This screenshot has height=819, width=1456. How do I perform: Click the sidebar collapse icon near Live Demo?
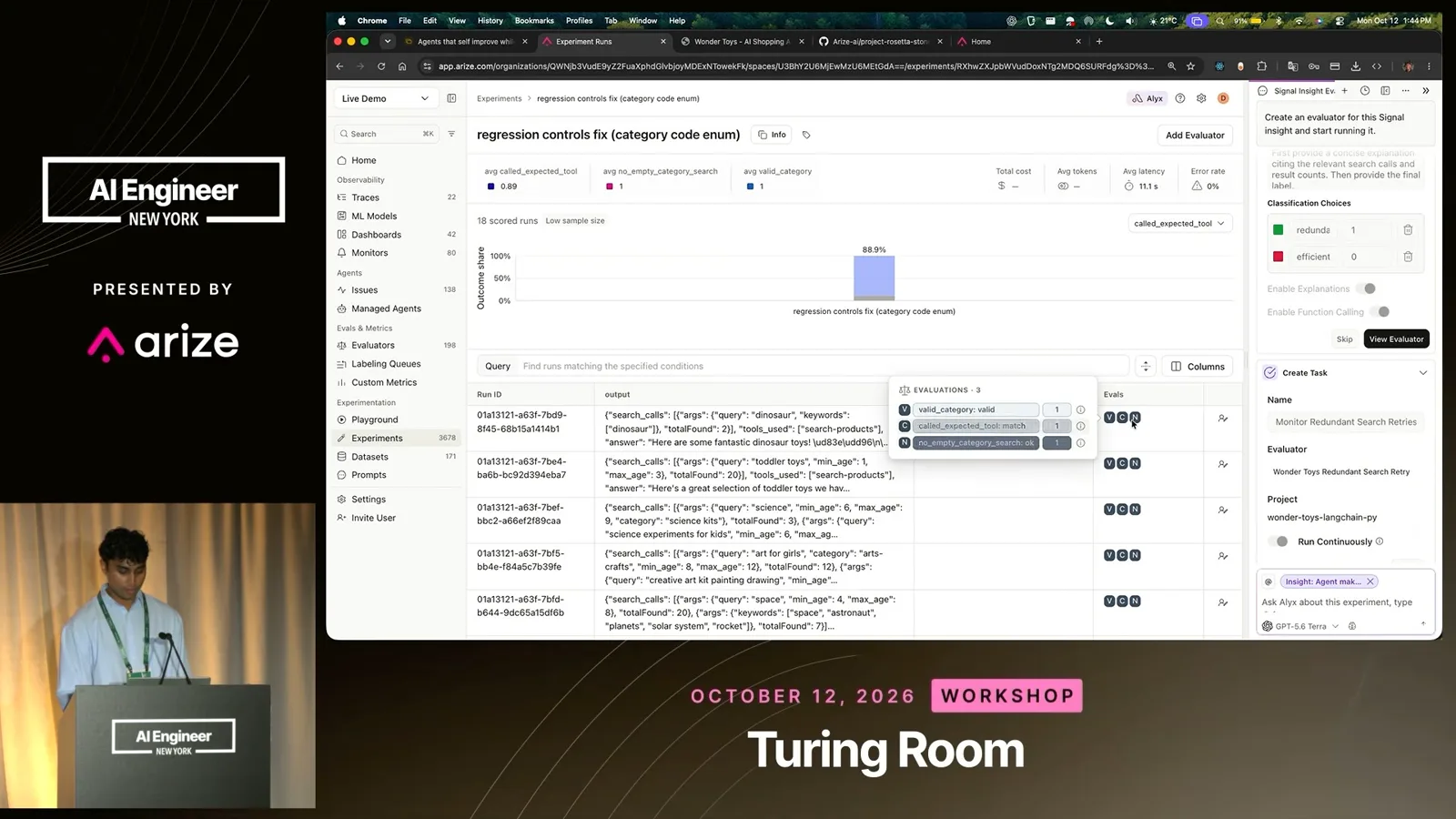[451, 98]
